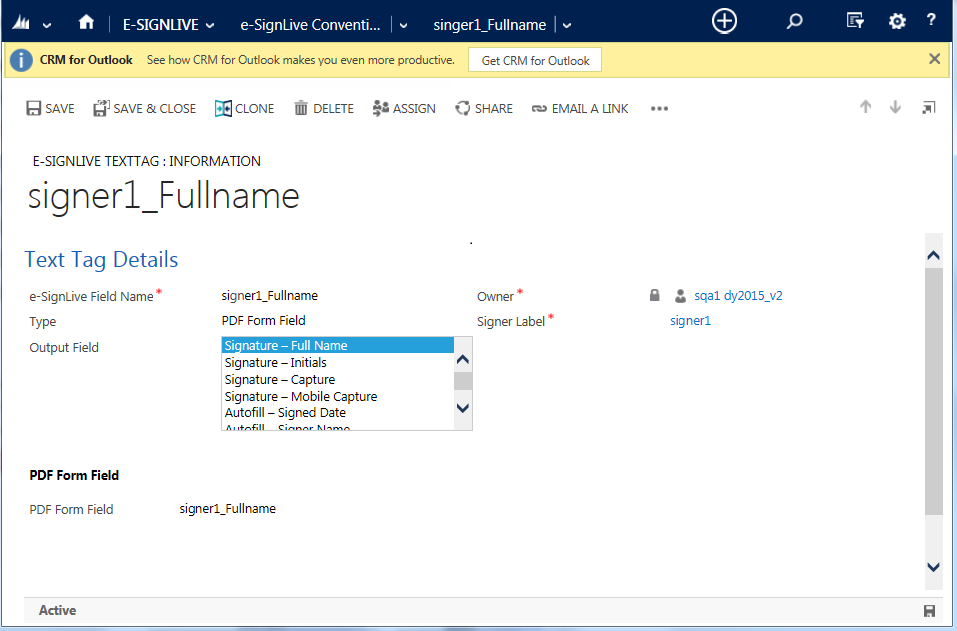Click the PDF Form Field value signer1_Fullname
This screenshot has width=957, height=631.
(228, 508)
